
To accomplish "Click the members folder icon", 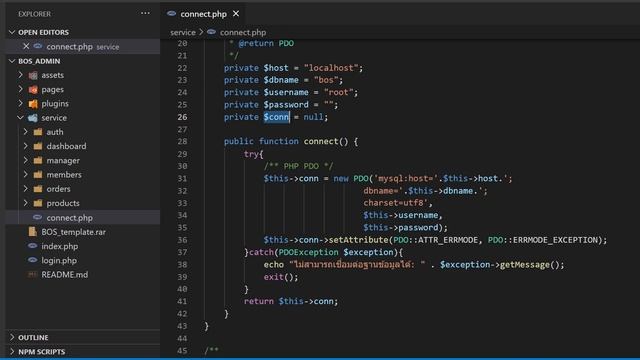I will click(x=38, y=175).
